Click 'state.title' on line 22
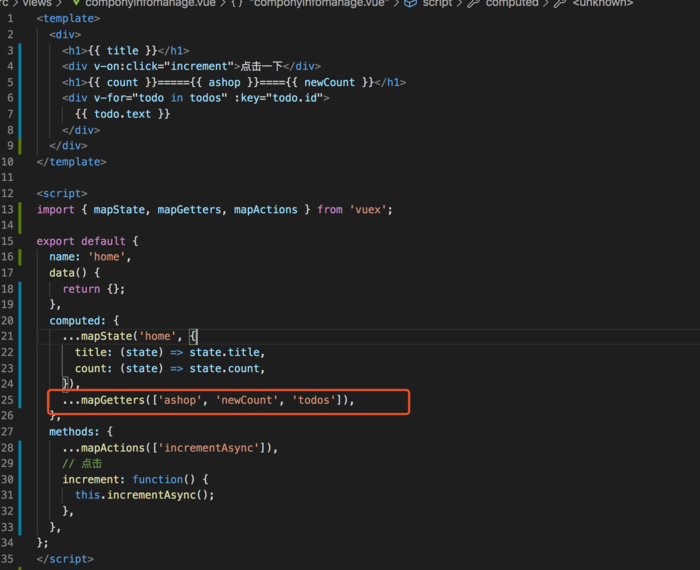Image resolution: width=700 pixels, height=570 pixels. pos(225,352)
